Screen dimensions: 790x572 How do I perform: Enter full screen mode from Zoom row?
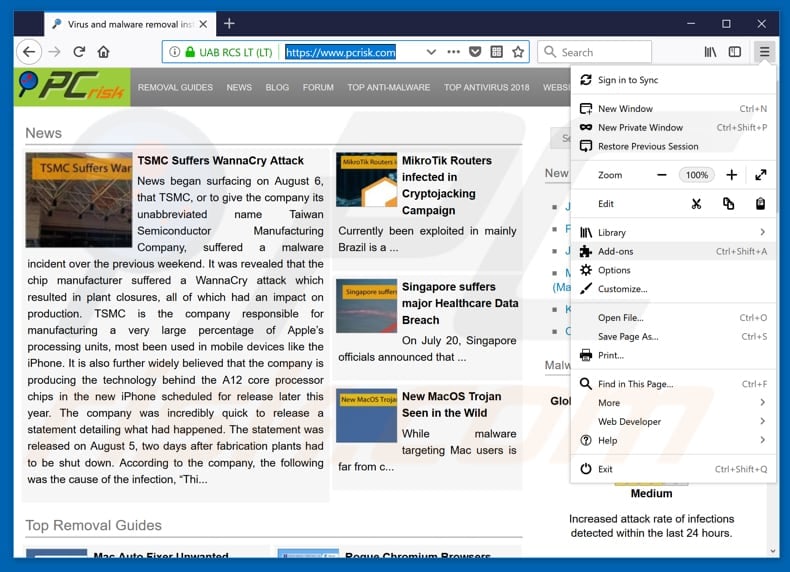(760, 175)
